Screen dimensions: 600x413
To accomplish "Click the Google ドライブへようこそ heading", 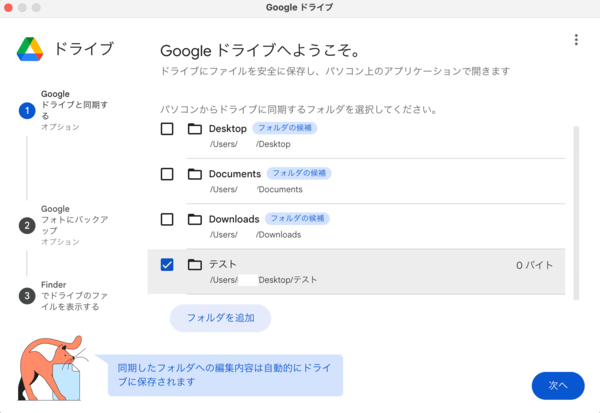I will (x=260, y=51).
